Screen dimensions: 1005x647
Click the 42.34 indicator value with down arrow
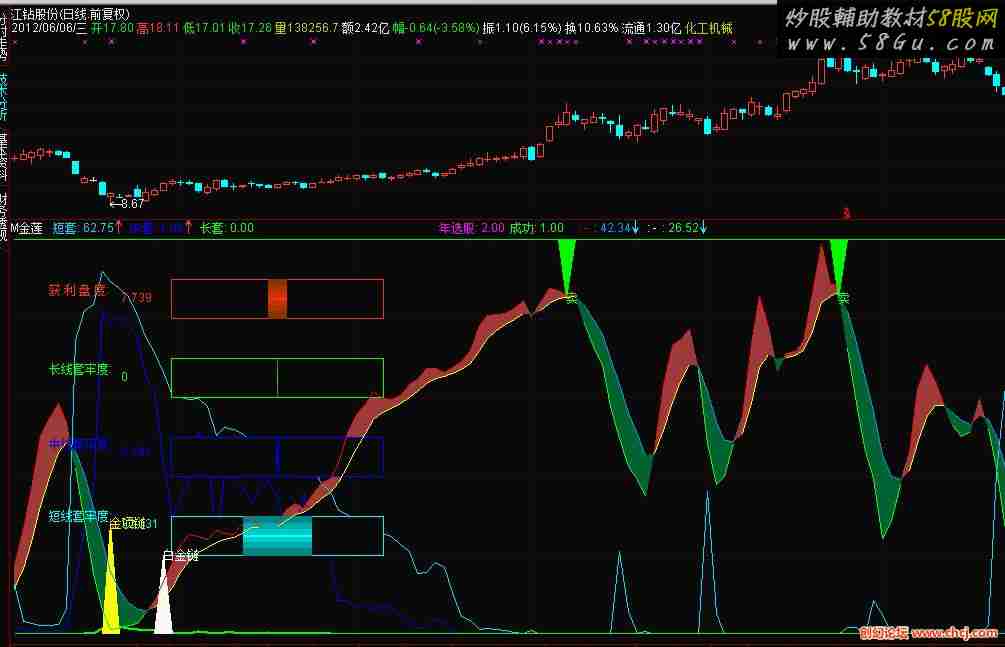click(x=619, y=228)
